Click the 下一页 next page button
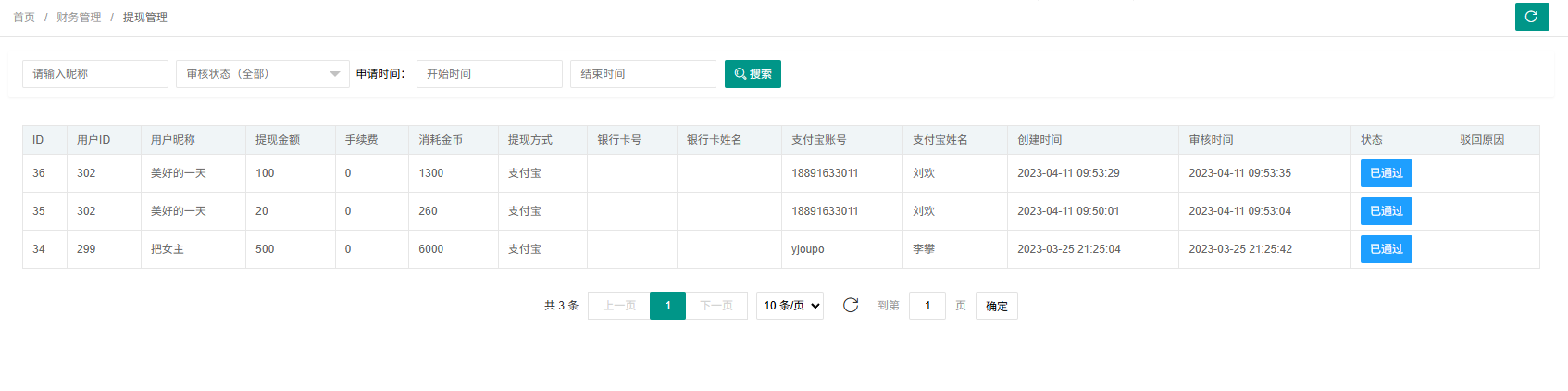This screenshot has height=391, width=1568. pyautogui.click(x=716, y=306)
